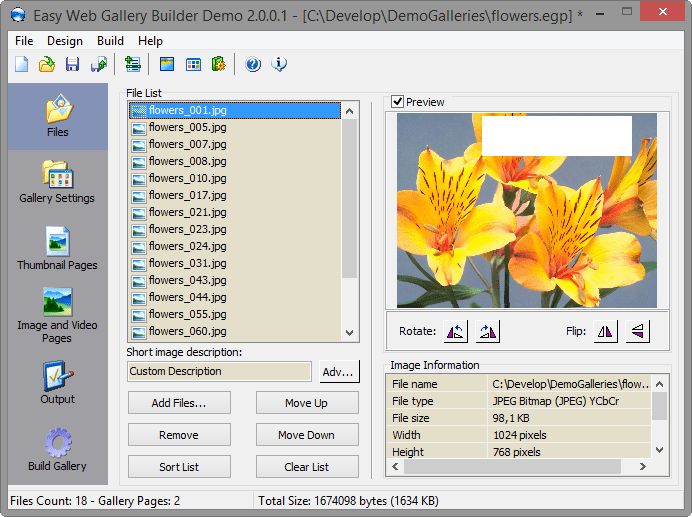Click the flower preview image
The width and height of the screenshot is (692, 517).
click(527, 210)
